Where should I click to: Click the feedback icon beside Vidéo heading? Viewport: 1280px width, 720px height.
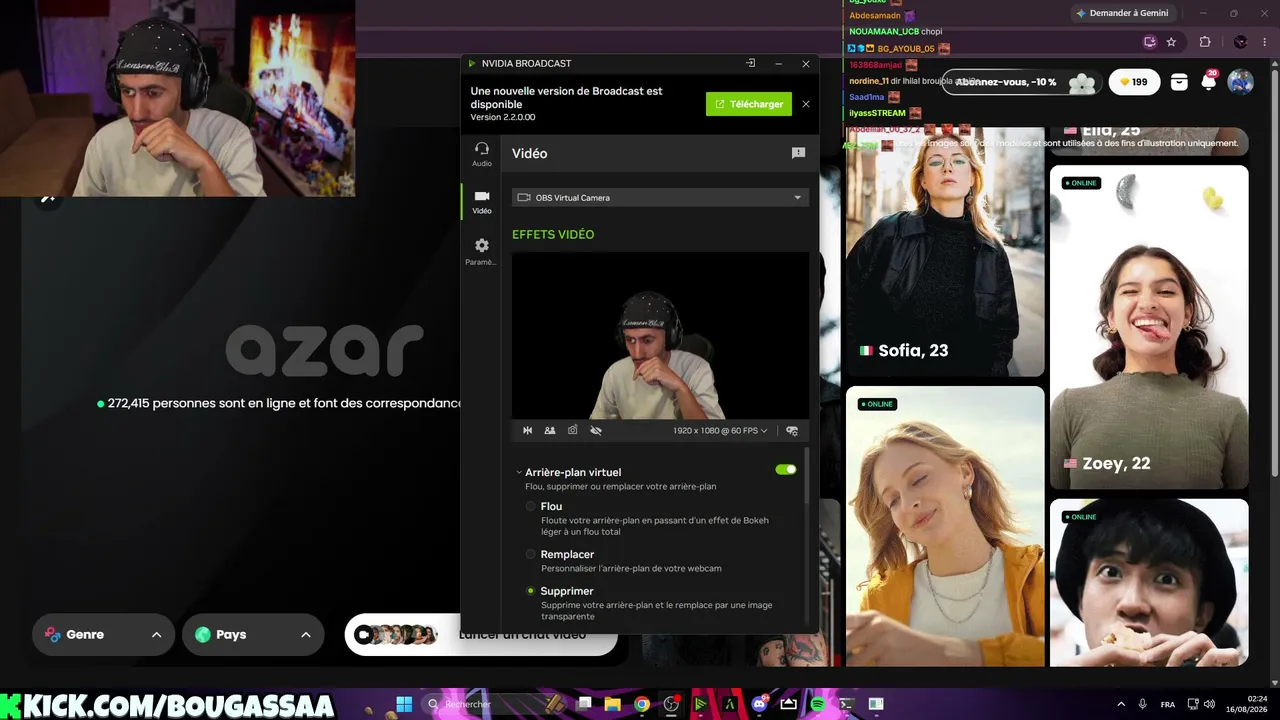(x=798, y=153)
